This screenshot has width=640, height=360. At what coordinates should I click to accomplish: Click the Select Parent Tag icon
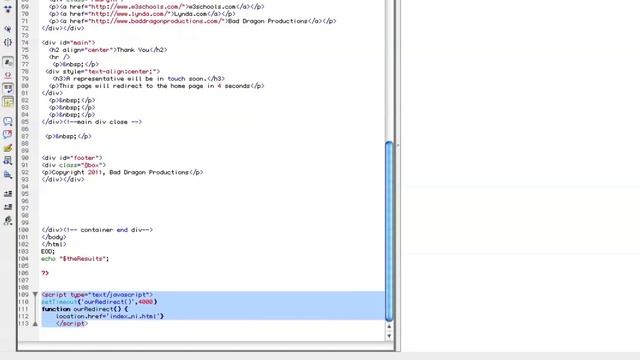[x=8, y=29]
